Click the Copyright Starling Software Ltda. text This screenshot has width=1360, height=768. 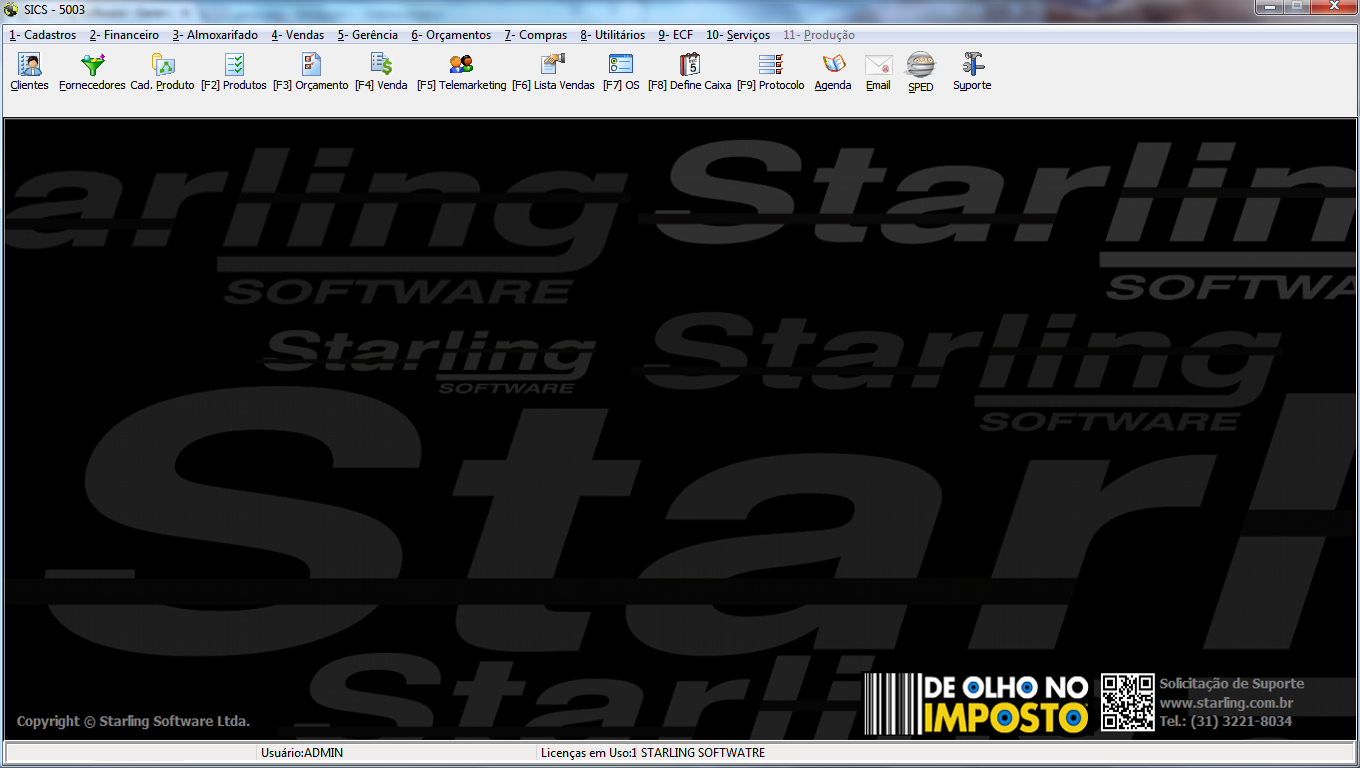point(133,721)
